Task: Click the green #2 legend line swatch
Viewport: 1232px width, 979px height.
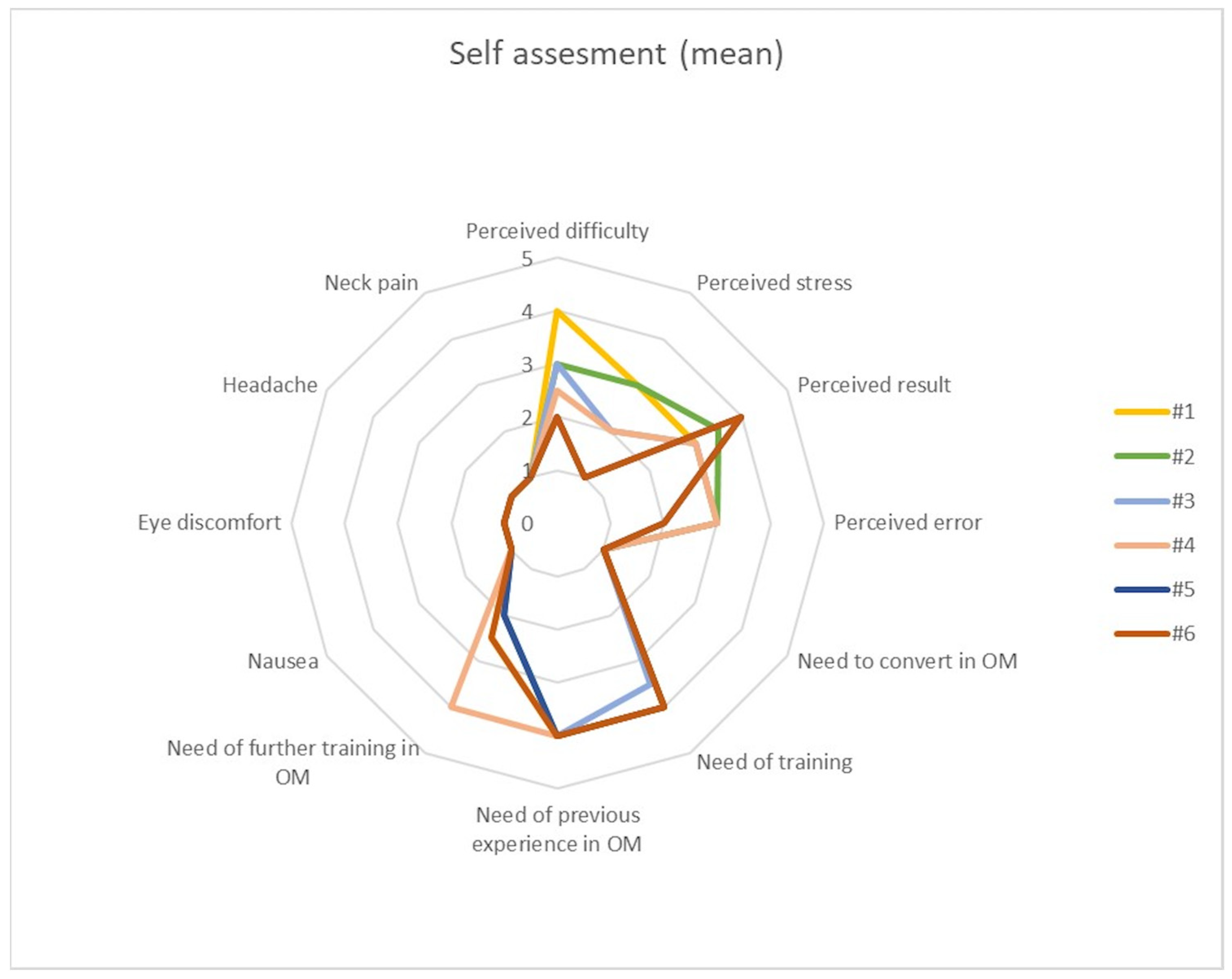Action: pos(1141,456)
